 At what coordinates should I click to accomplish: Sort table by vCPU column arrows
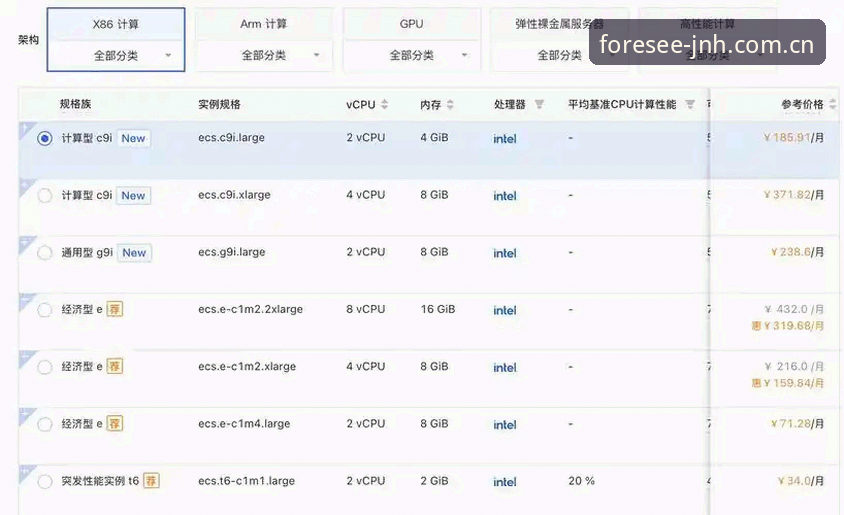(x=384, y=104)
